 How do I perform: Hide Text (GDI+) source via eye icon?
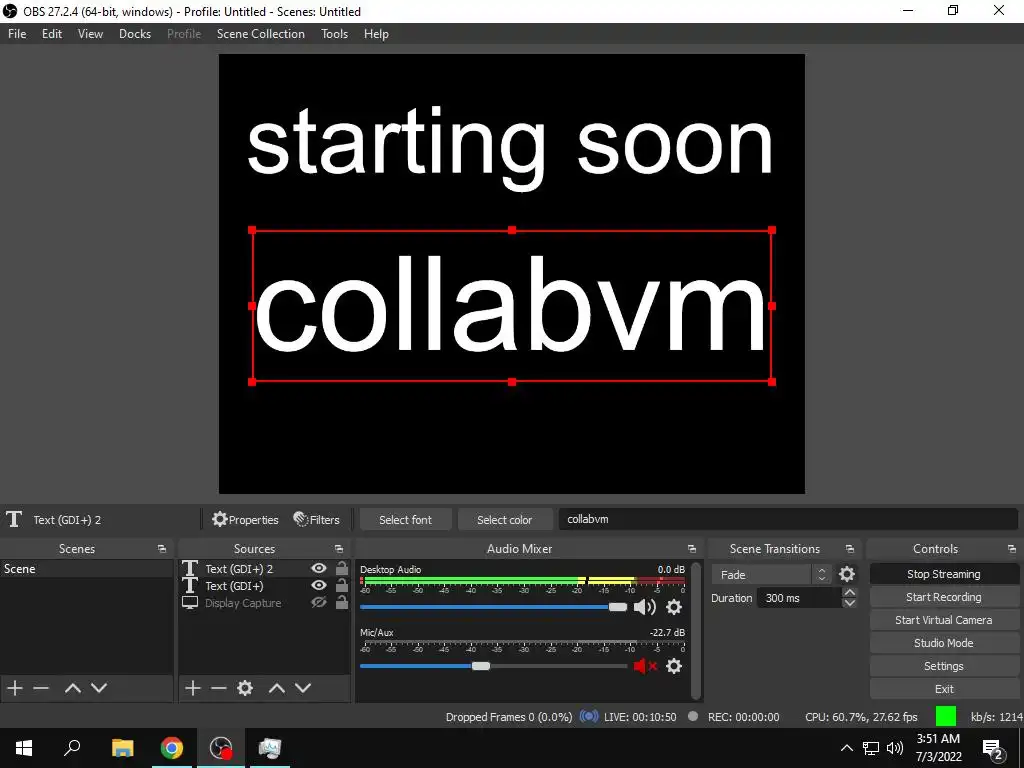319,585
